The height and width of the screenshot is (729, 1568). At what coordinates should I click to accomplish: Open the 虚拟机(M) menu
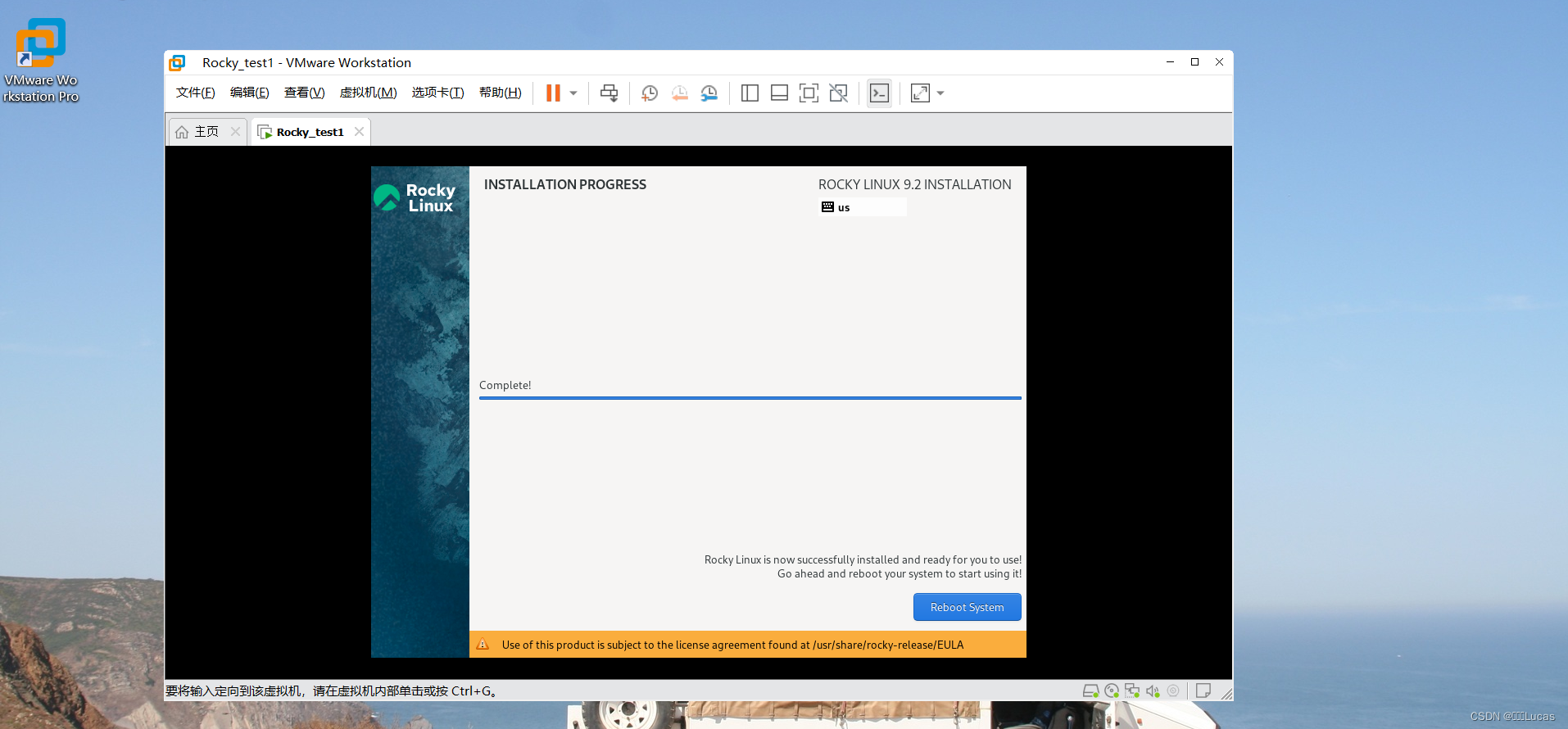point(369,93)
